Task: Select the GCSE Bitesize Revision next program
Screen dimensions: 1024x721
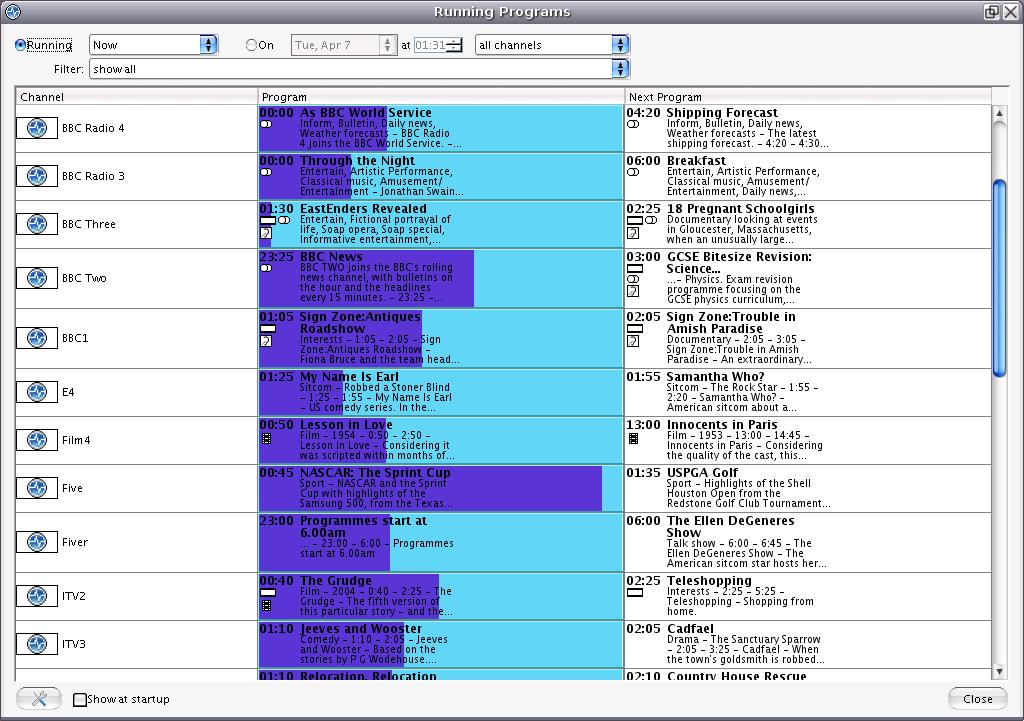Action: click(808, 278)
